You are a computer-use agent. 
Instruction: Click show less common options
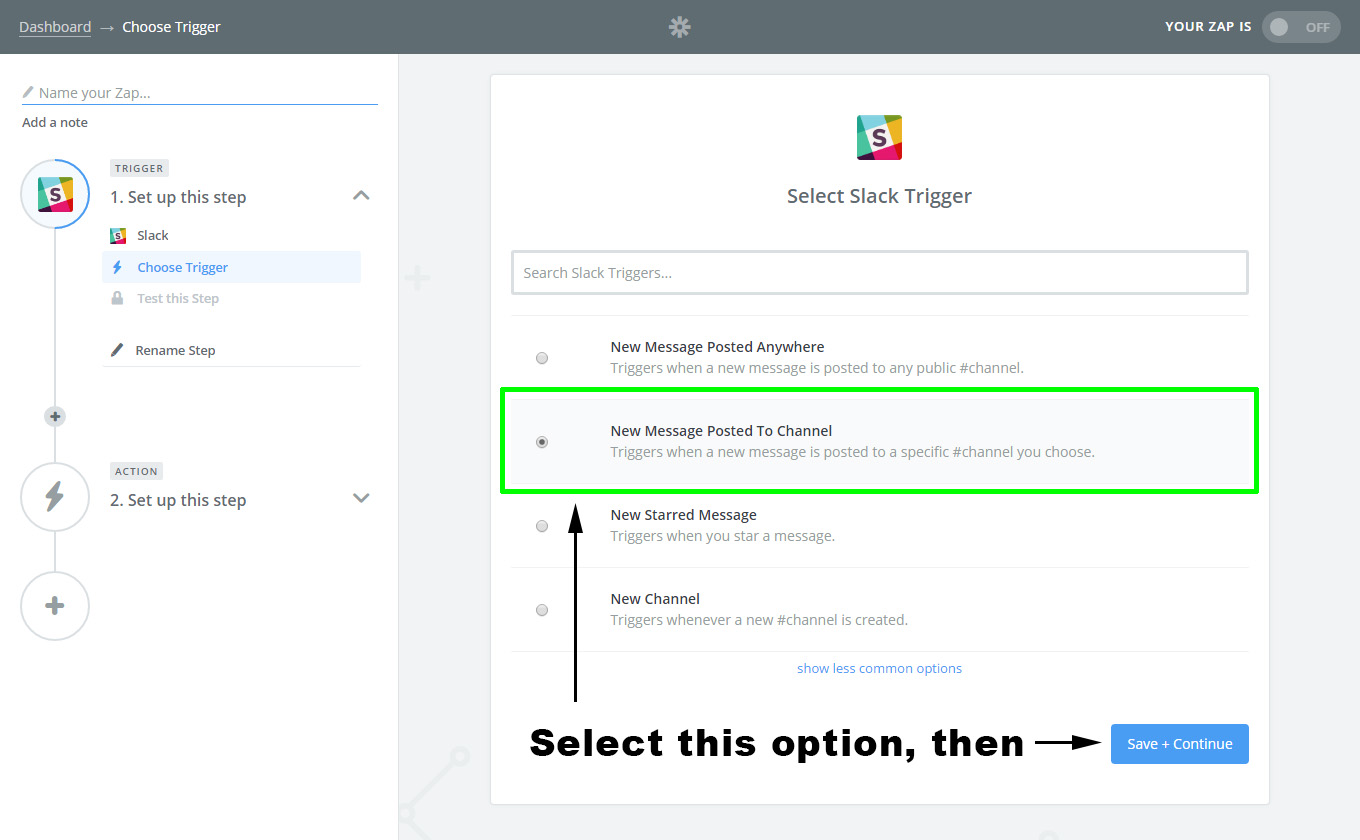pos(879,669)
